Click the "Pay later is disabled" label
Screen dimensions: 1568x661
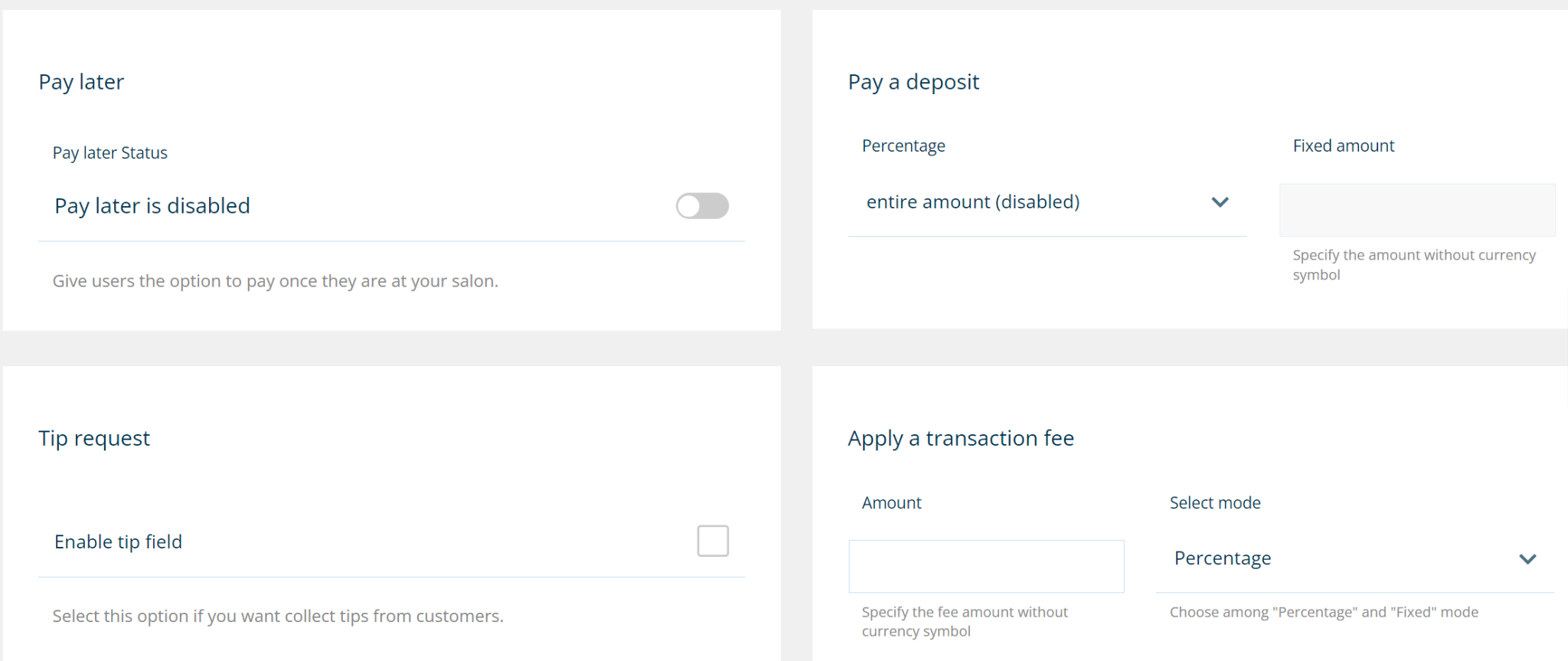152,206
